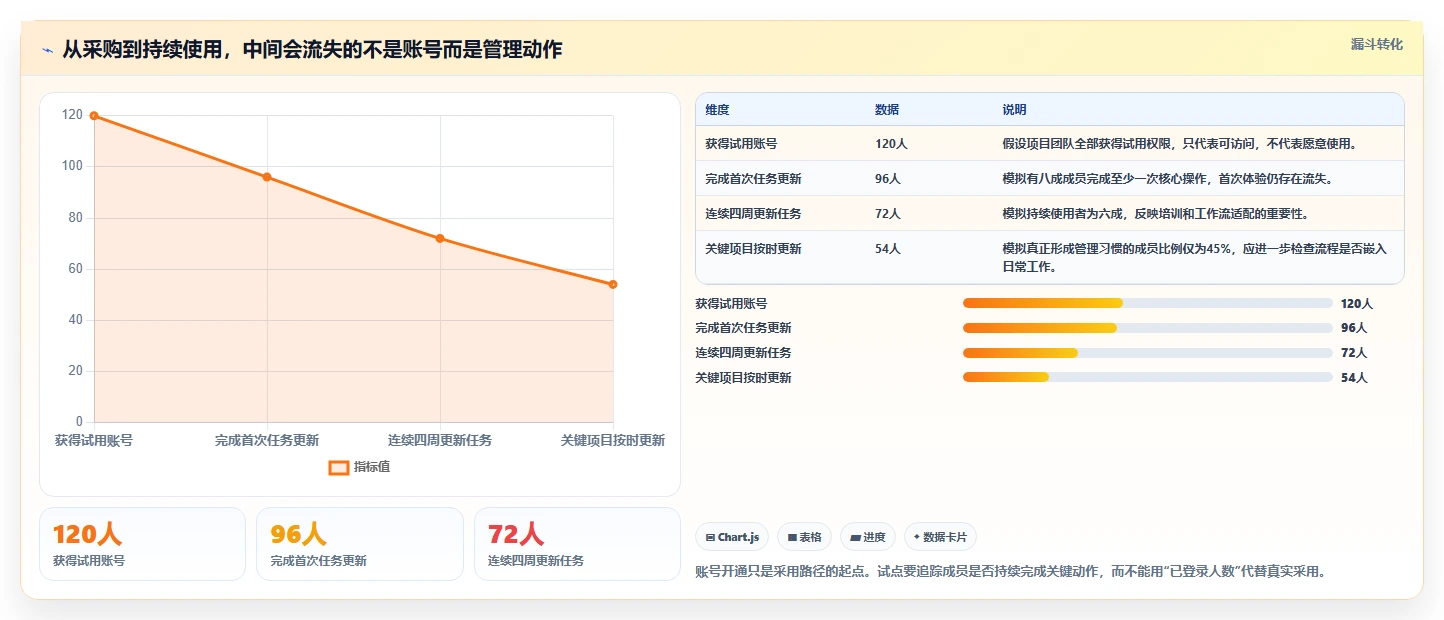The height and width of the screenshot is (620, 1444).
Task: Click the 完成首次任务更新 progress bar
Action: coord(1147,328)
